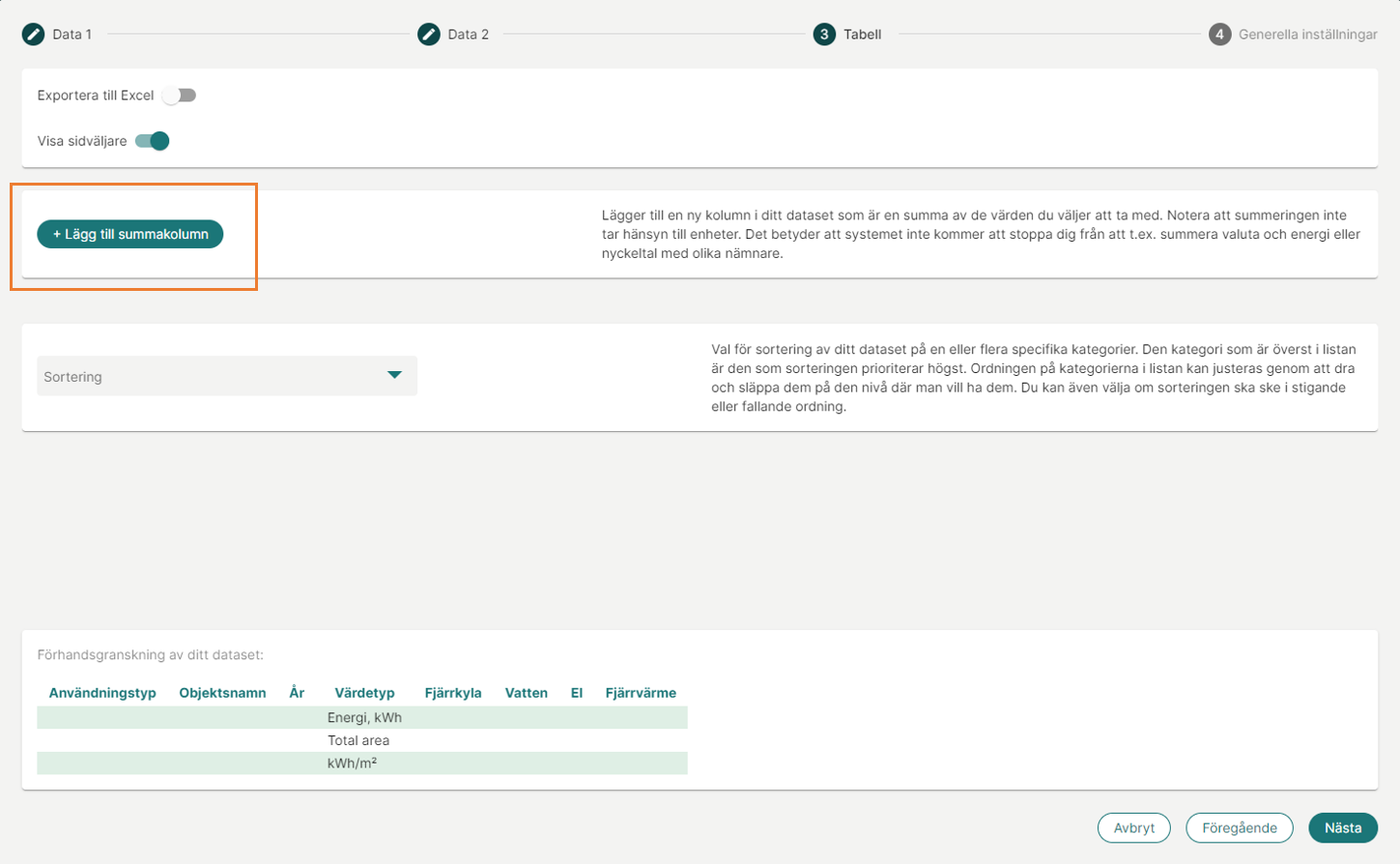Enable the Exportera till Excel toggle
Image resolution: width=1400 pixels, height=864 pixels.
[180, 96]
